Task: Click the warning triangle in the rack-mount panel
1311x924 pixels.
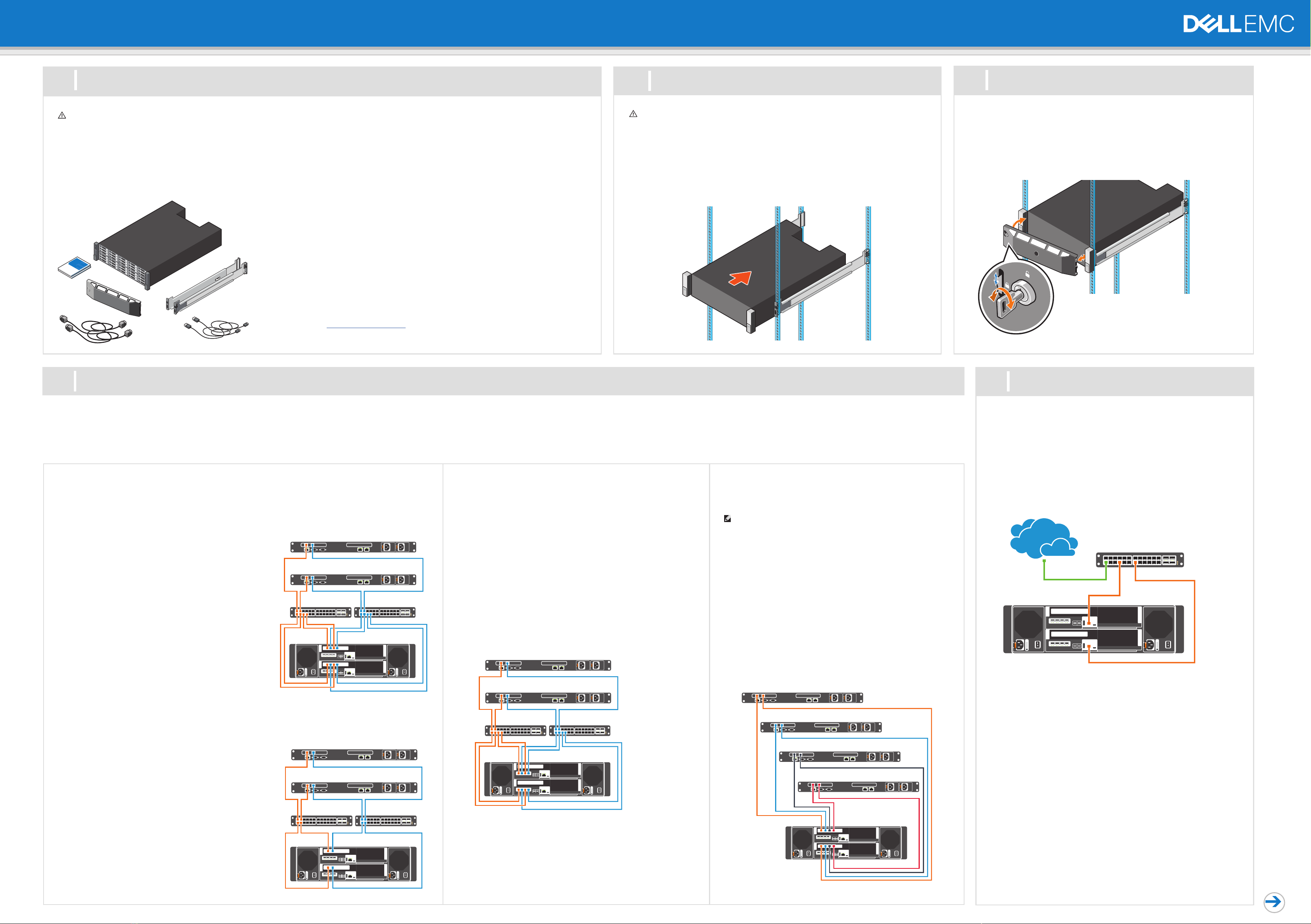Action: tap(633, 114)
